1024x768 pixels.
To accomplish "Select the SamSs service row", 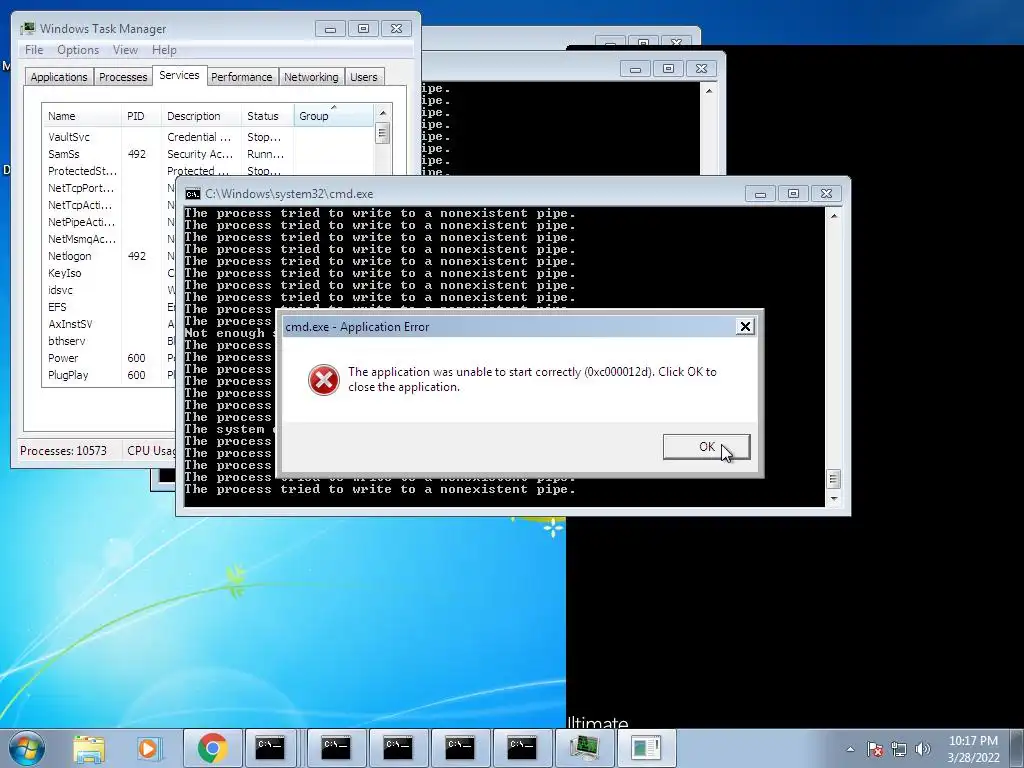I will (x=208, y=154).
